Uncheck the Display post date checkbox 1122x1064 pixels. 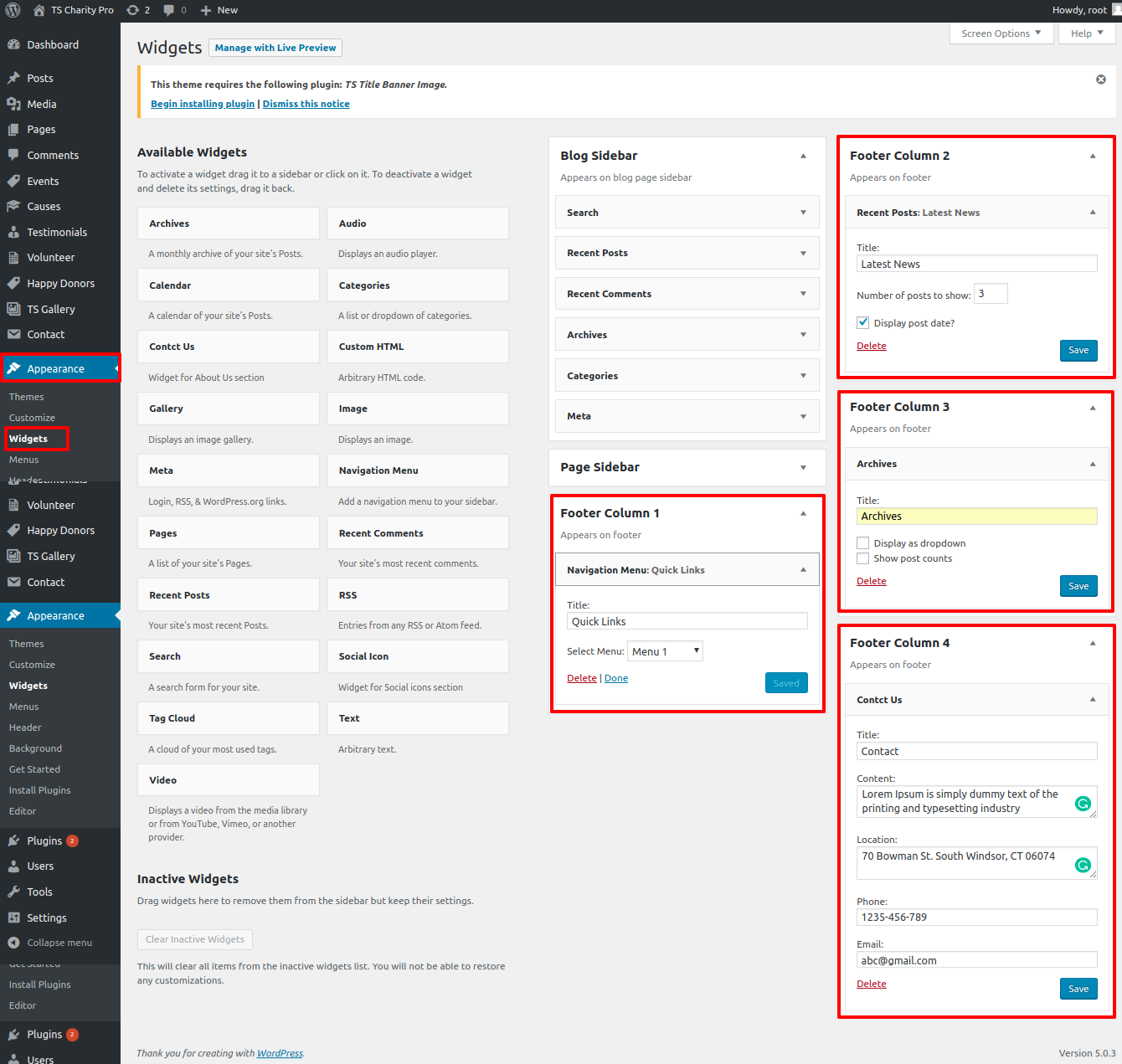[862, 322]
